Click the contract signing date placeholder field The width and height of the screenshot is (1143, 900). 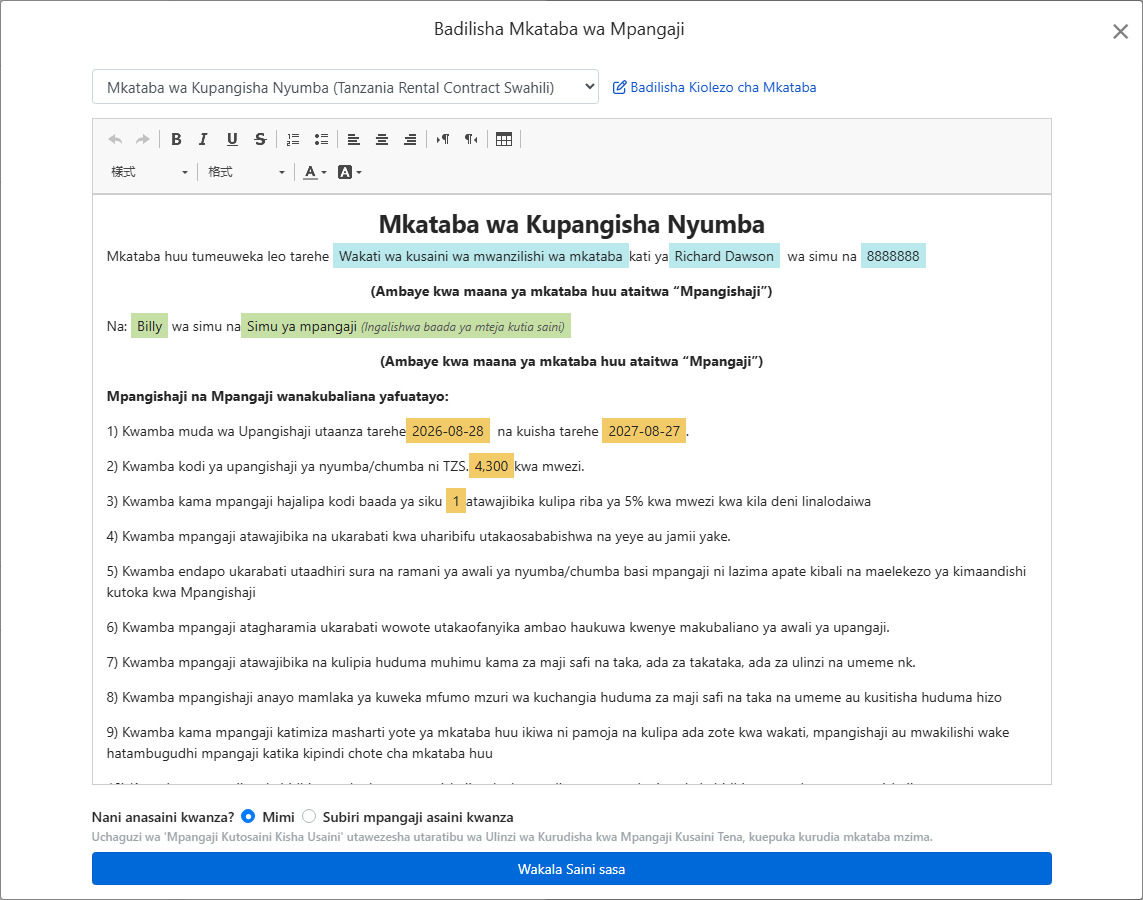[481, 256]
